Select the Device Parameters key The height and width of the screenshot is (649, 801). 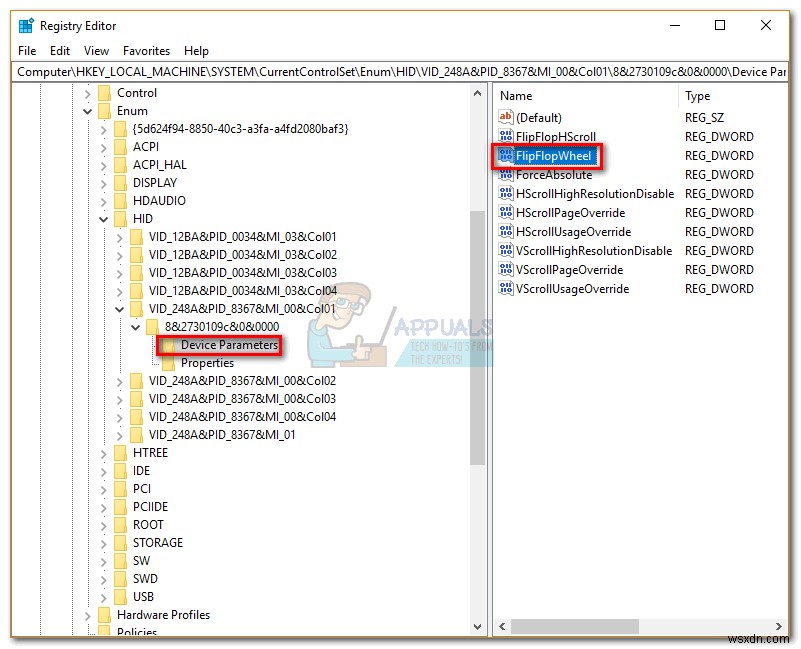[229, 345]
